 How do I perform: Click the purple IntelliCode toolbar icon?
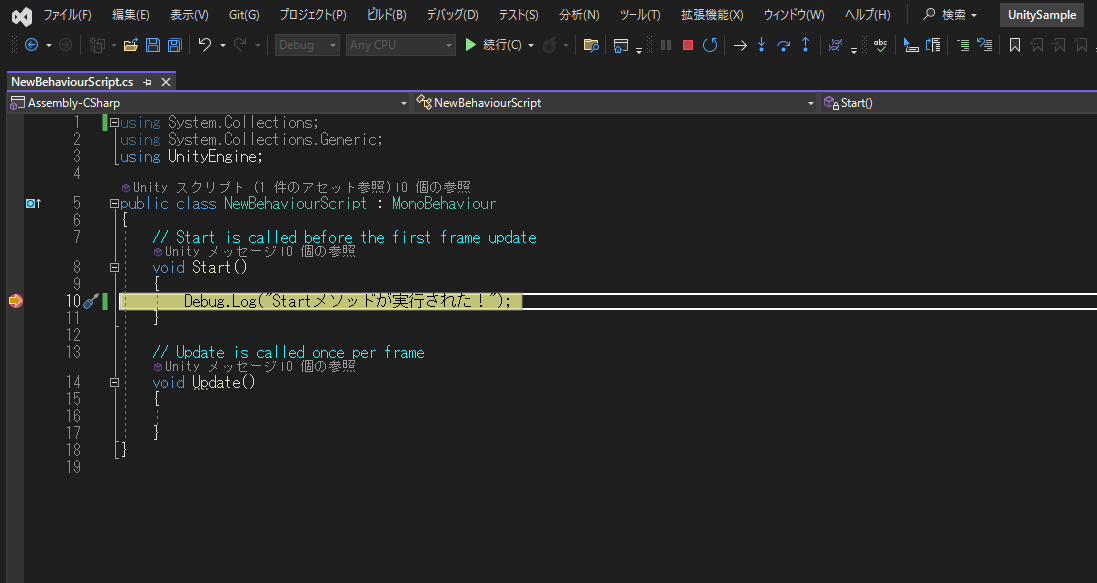(835, 45)
